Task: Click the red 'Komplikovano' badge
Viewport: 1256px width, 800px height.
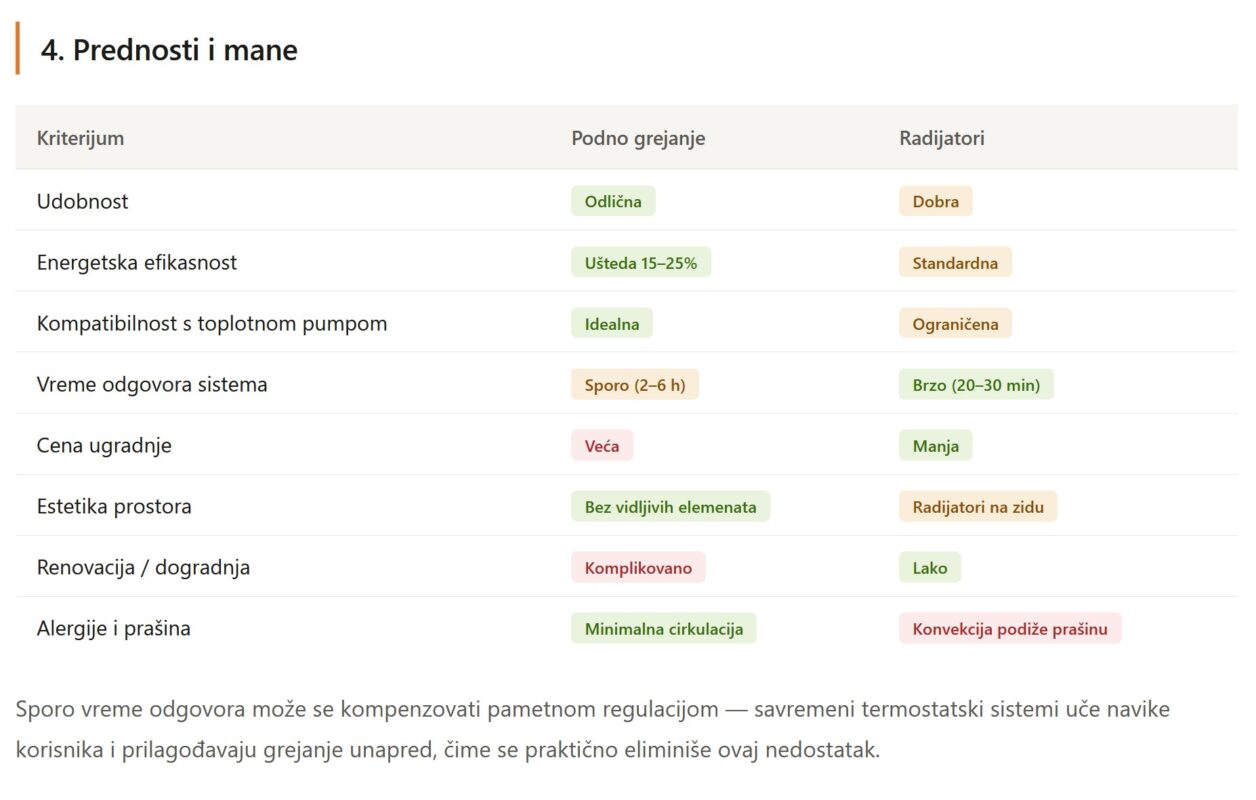Action: 638,568
